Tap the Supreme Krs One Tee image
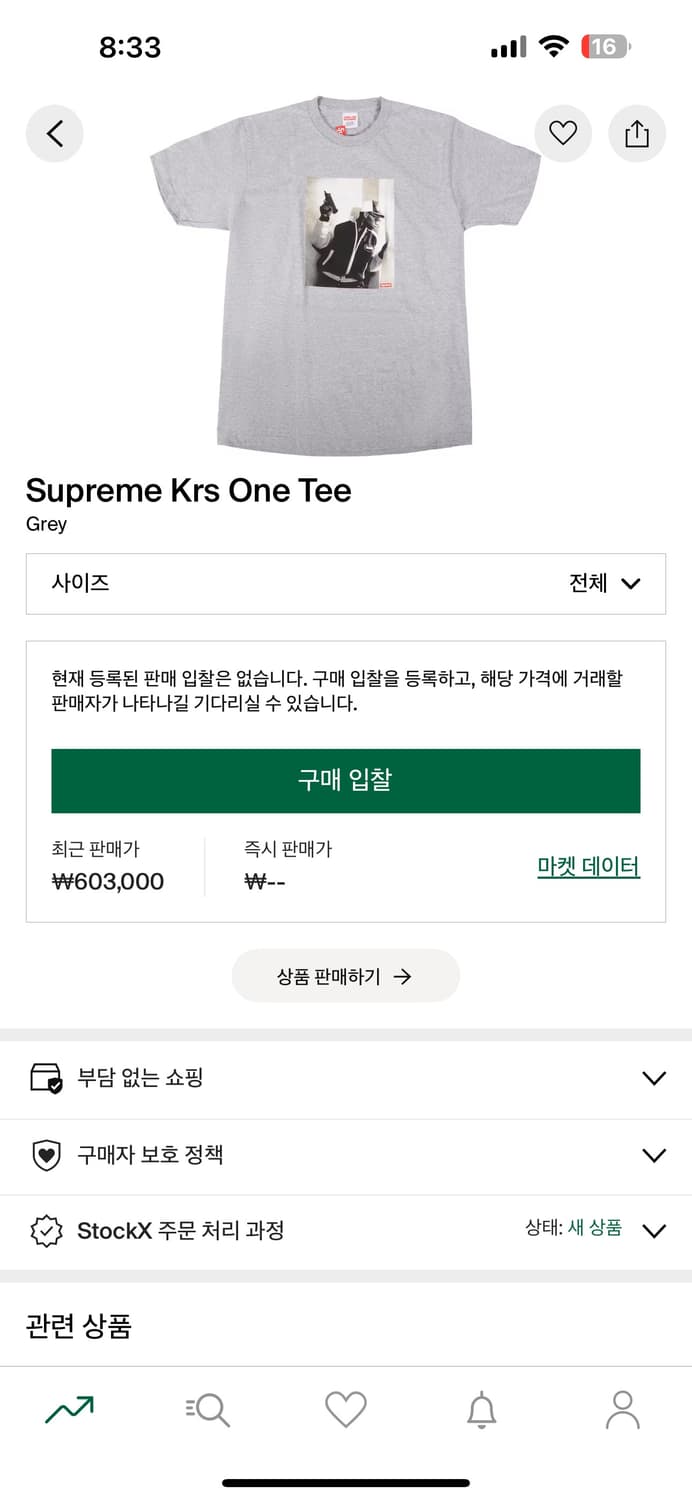This screenshot has height=1500, width=692. coord(346,275)
